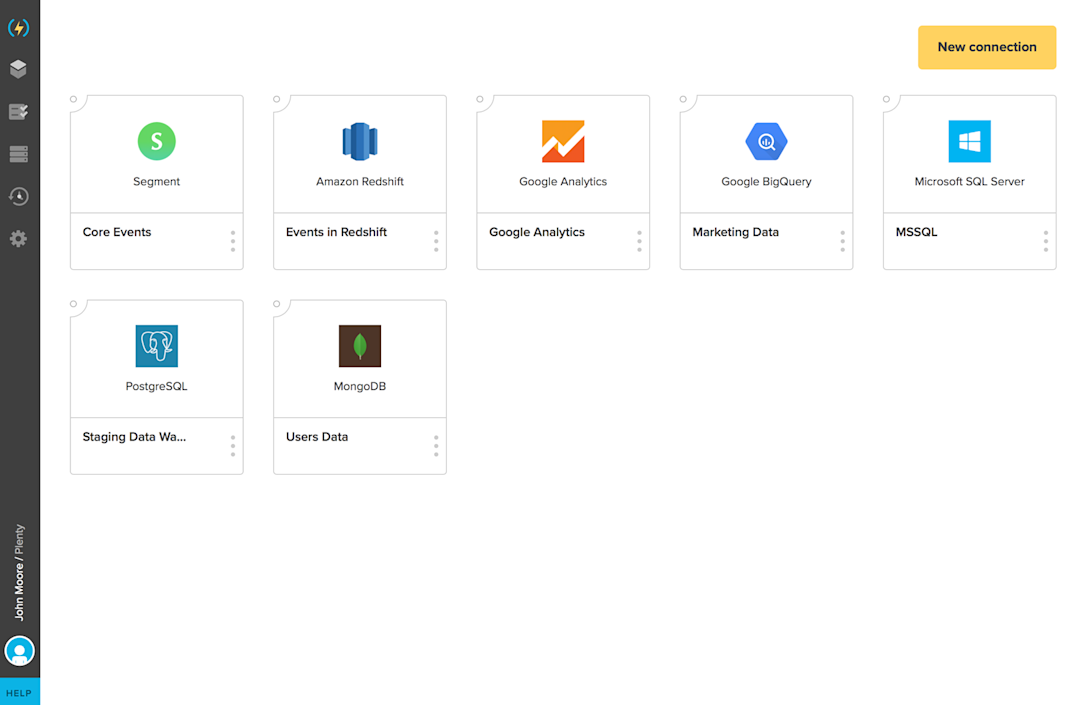The width and height of the screenshot is (1080, 705).
Task: Open the Staging Data Wa... options menu
Action: coord(233,445)
